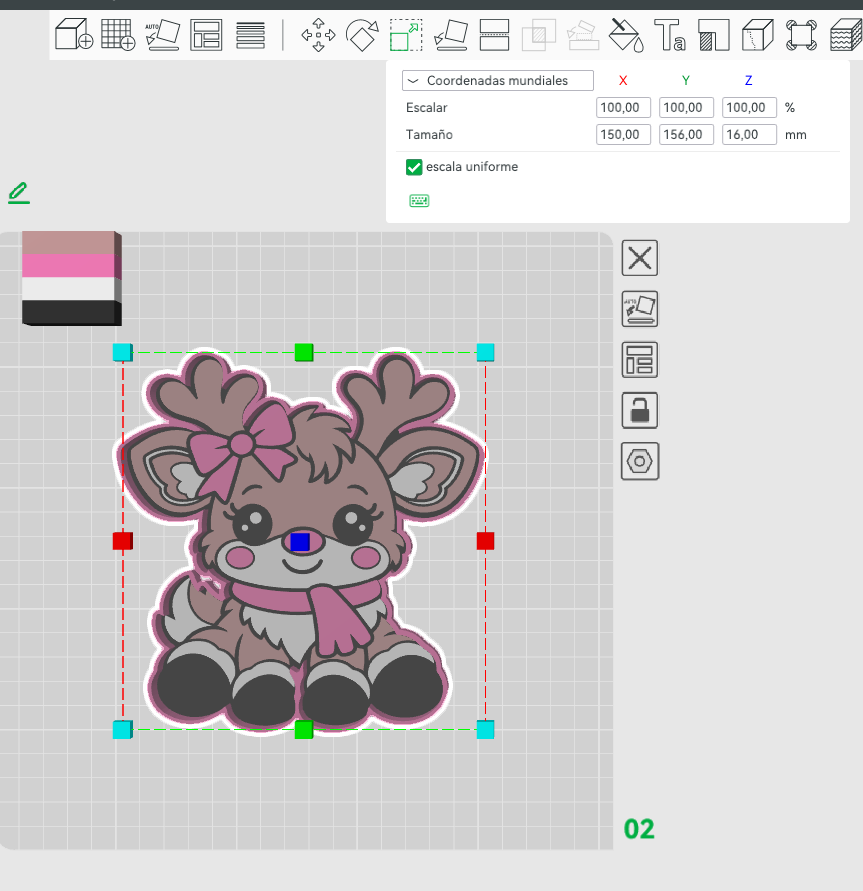Toggle the active Scale tool
Screen dimensions: 863x891
406,35
